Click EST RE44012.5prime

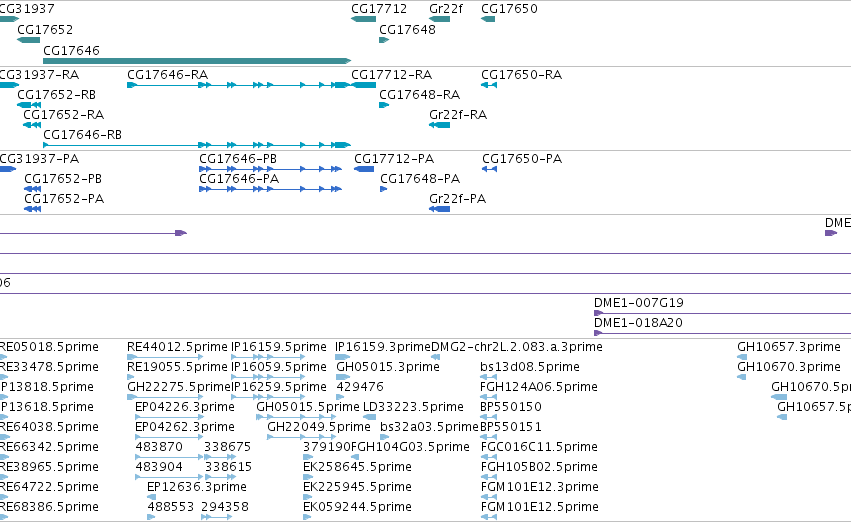point(177,347)
